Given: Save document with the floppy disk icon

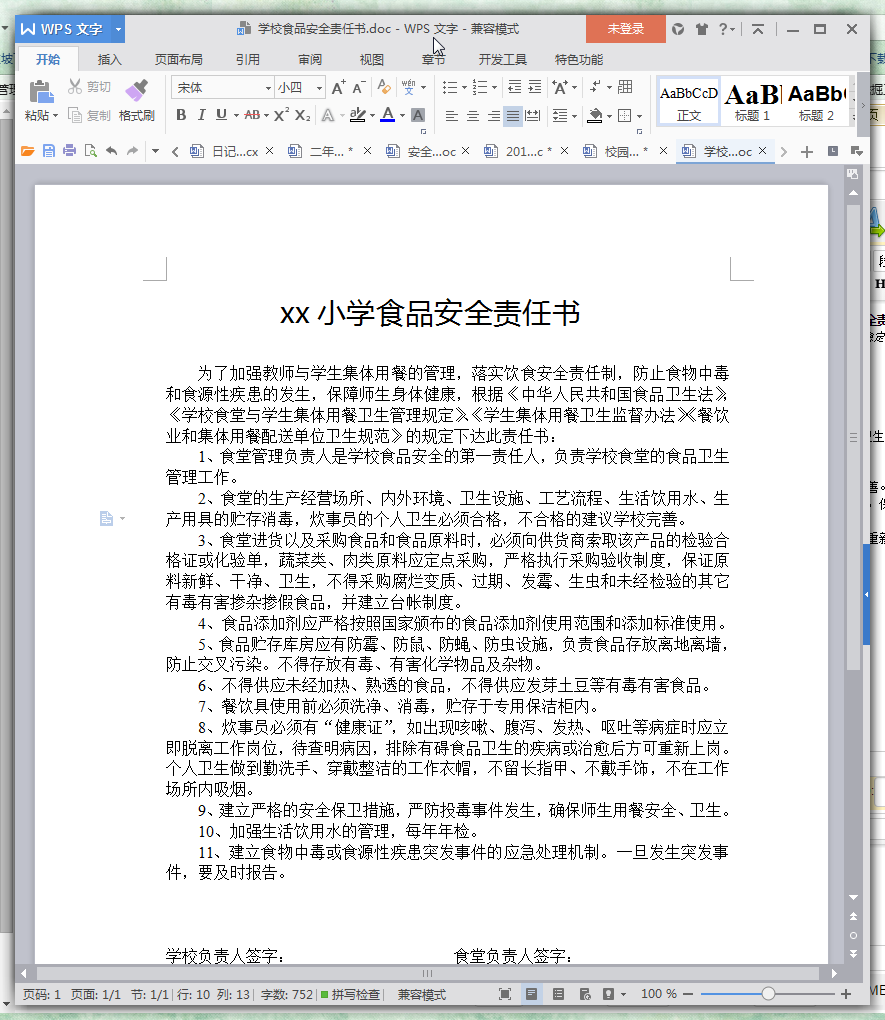Looking at the screenshot, I should click(48, 151).
